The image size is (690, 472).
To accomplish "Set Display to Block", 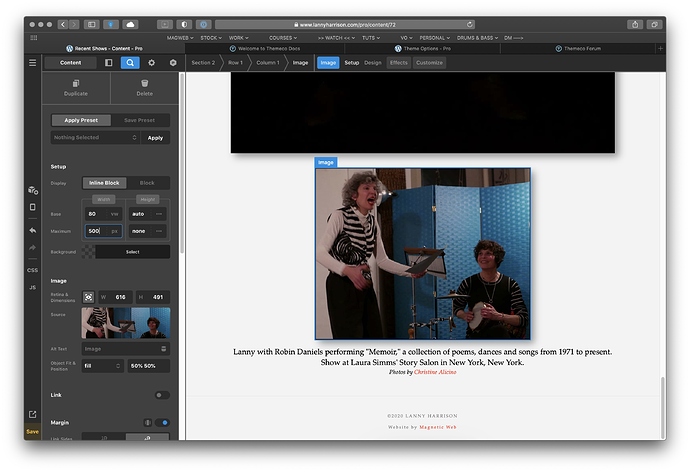I will (147, 183).
